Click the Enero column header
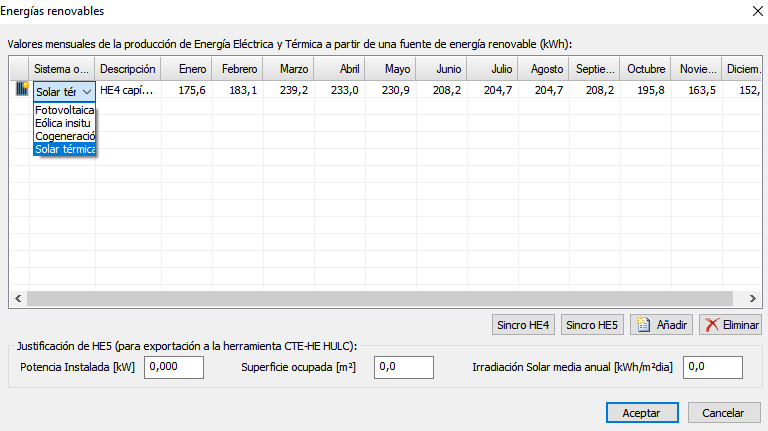The width and height of the screenshot is (768, 431). tap(185, 69)
